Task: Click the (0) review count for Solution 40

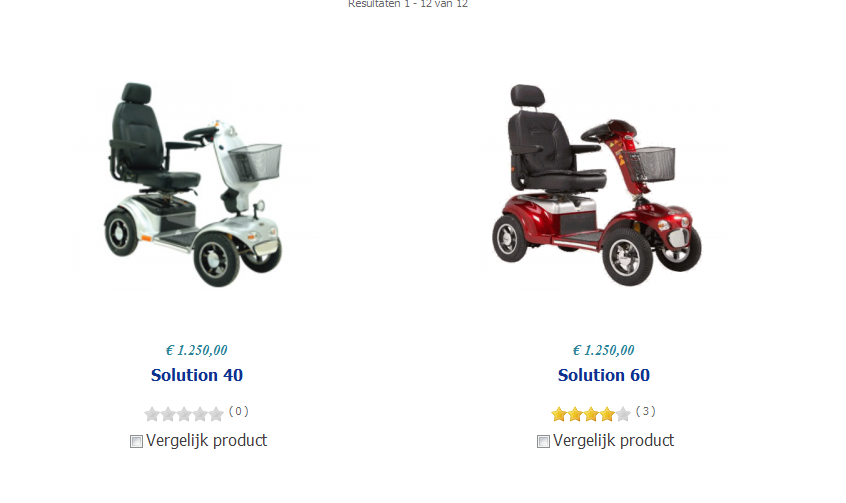Action: coord(238,411)
